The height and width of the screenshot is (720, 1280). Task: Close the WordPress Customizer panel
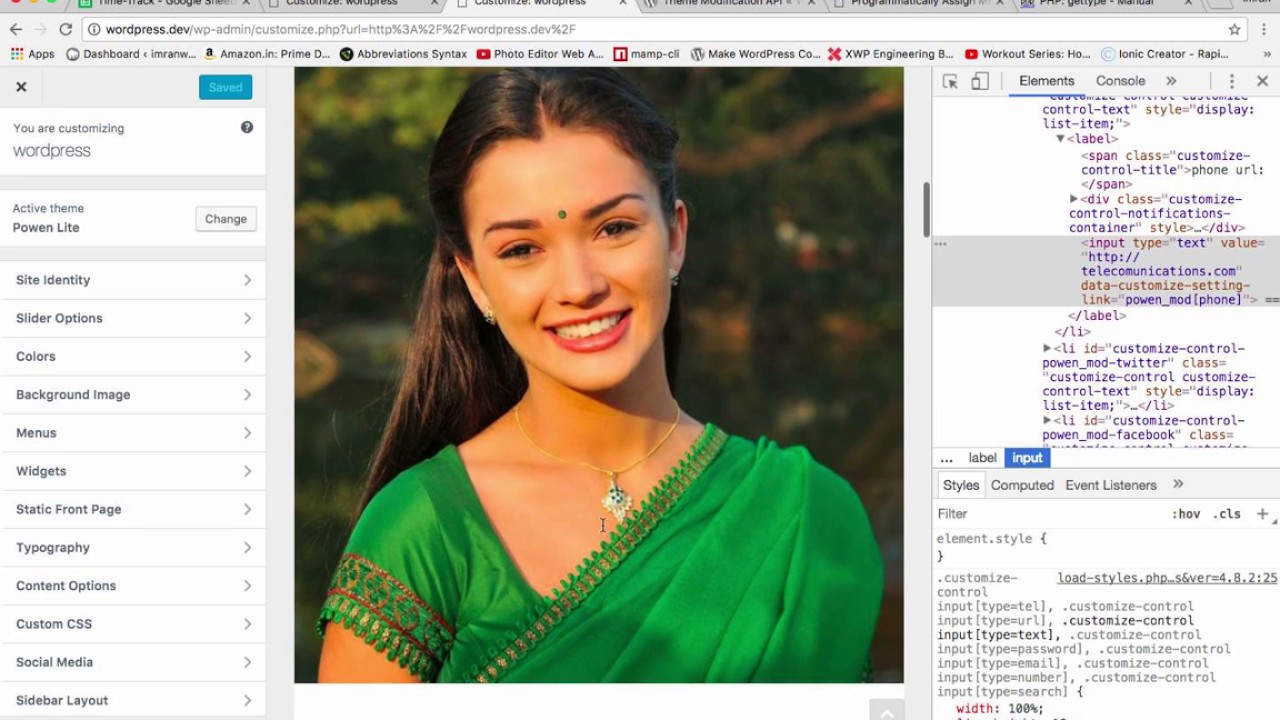pyautogui.click(x=21, y=87)
